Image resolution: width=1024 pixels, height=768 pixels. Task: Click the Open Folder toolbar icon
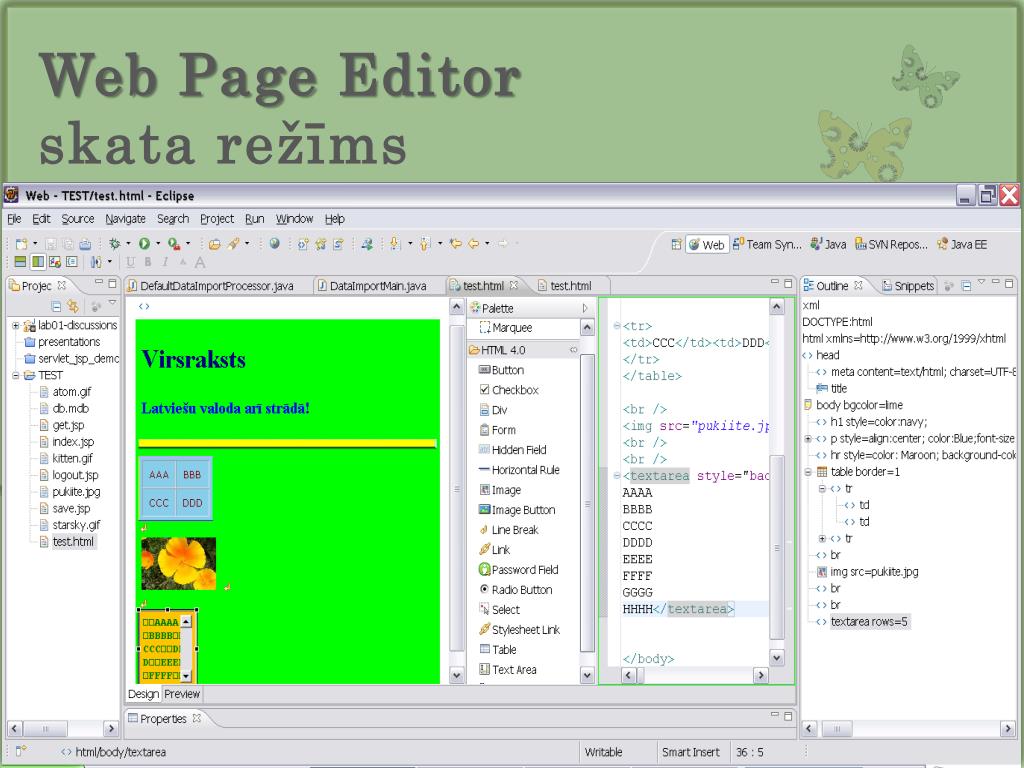click(x=214, y=244)
